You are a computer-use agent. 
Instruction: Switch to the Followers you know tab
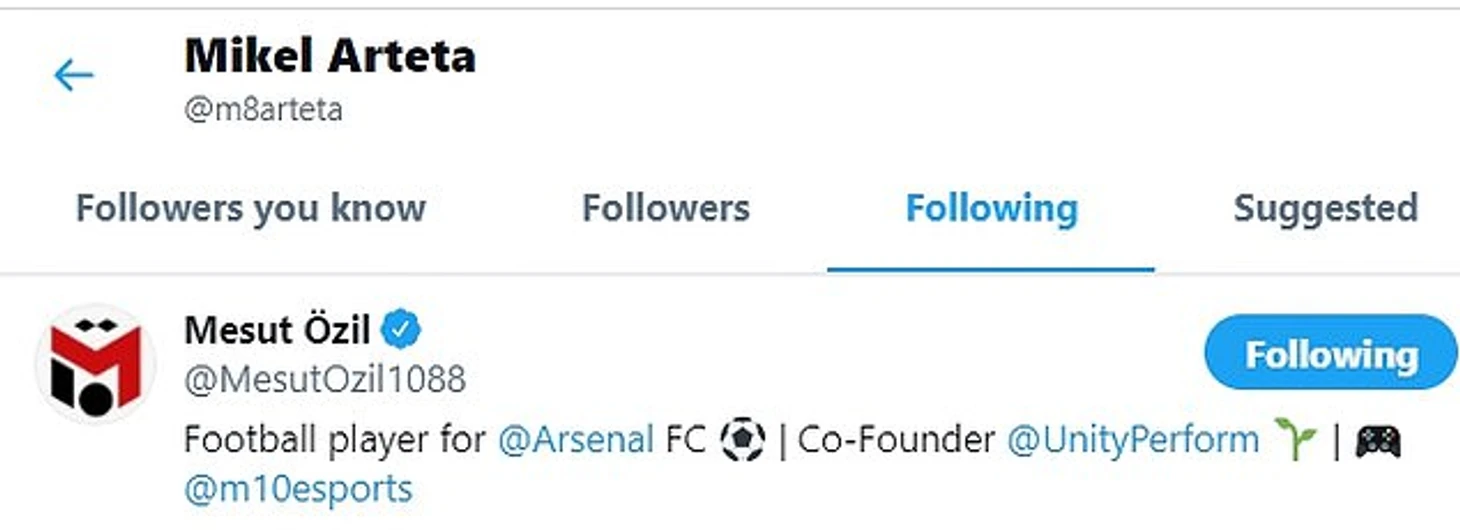[x=251, y=208]
